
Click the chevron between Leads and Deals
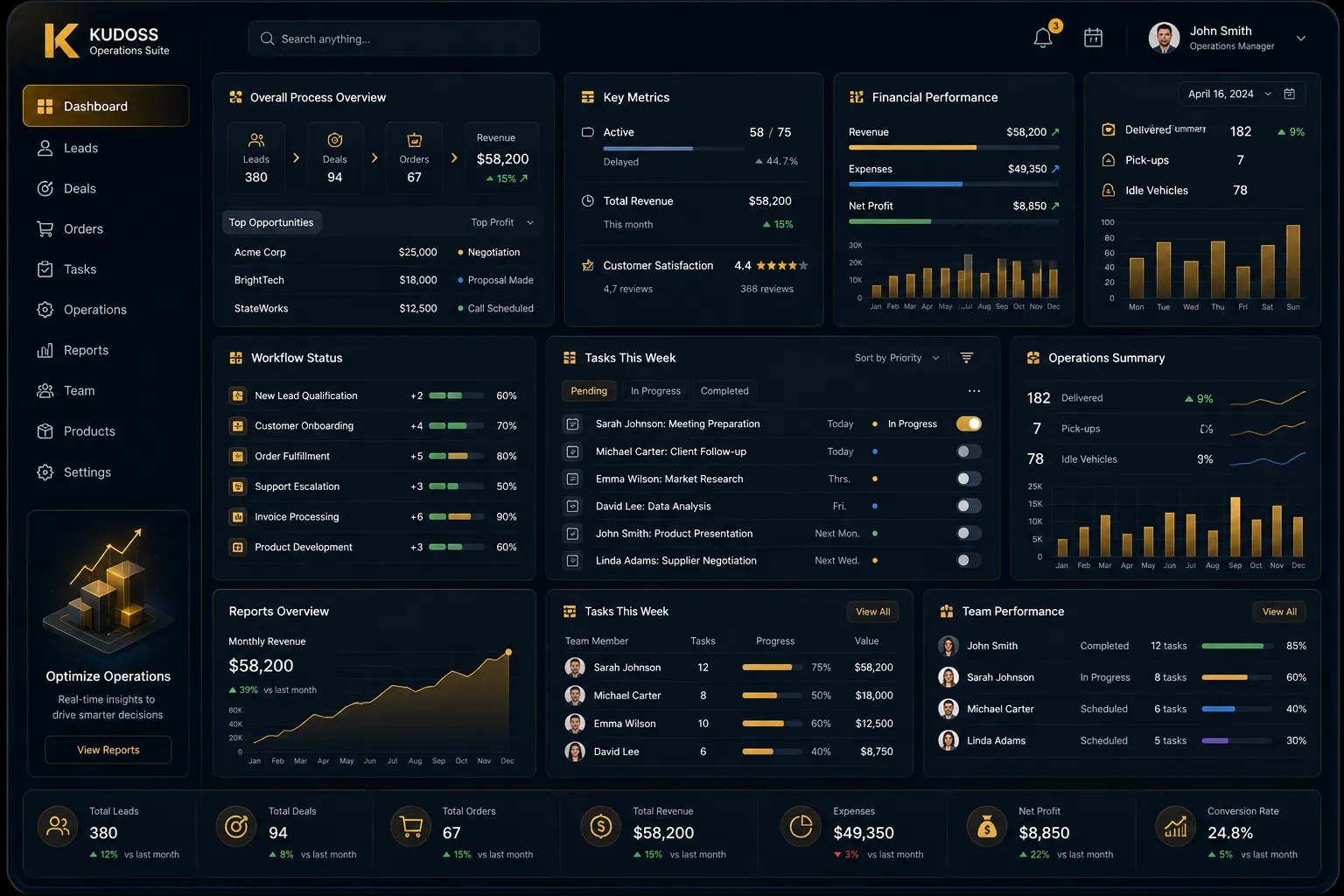296,158
